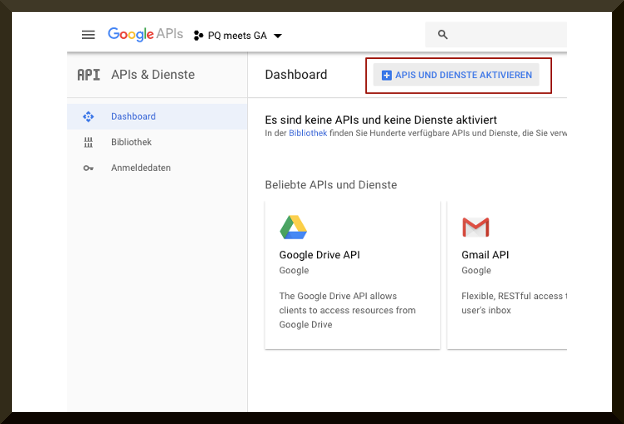Click the Google Drive API description text
Image resolution: width=624 pixels, height=424 pixels.
click(347, 310)
